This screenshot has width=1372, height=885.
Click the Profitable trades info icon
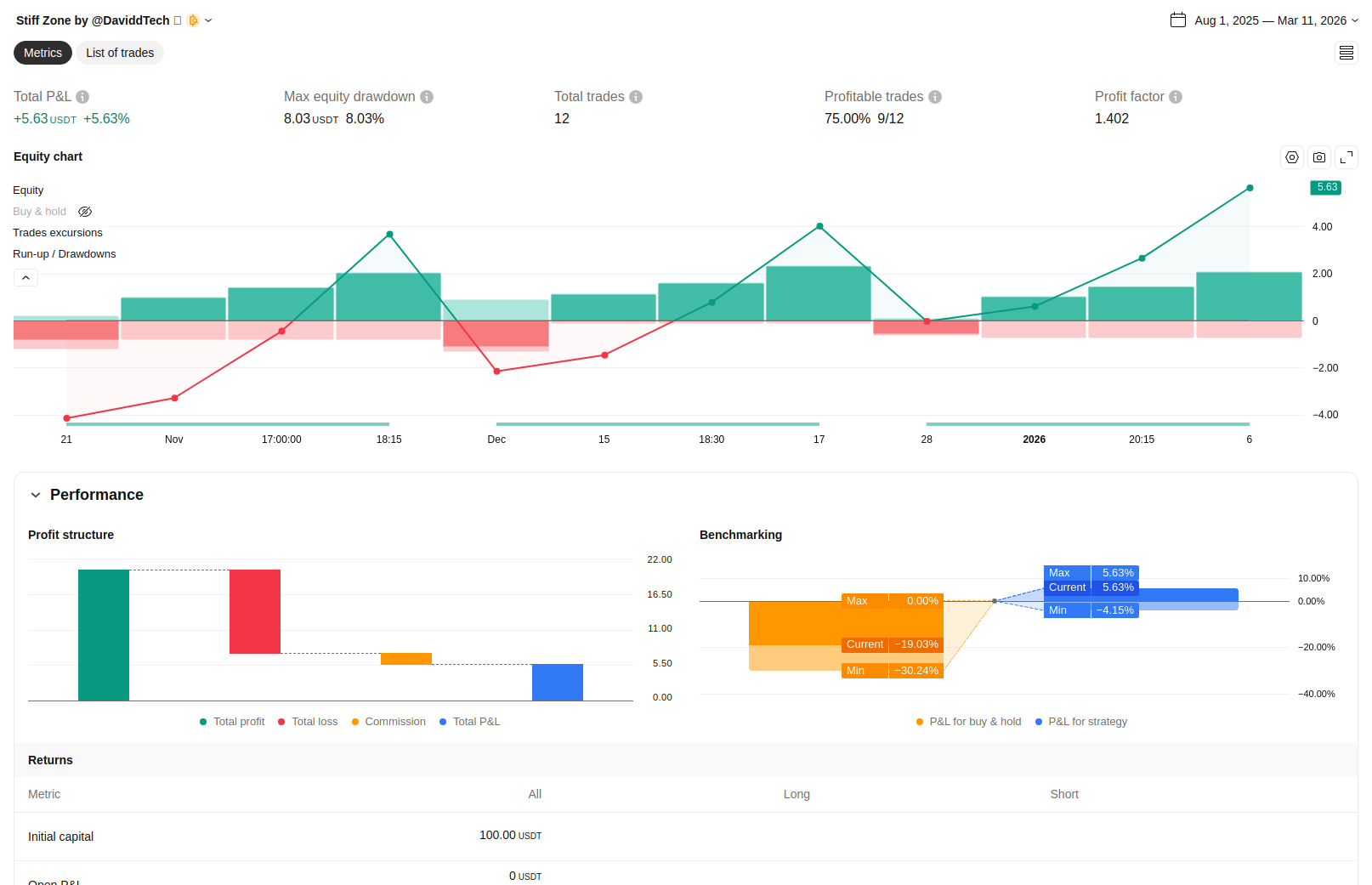[935, 97]
